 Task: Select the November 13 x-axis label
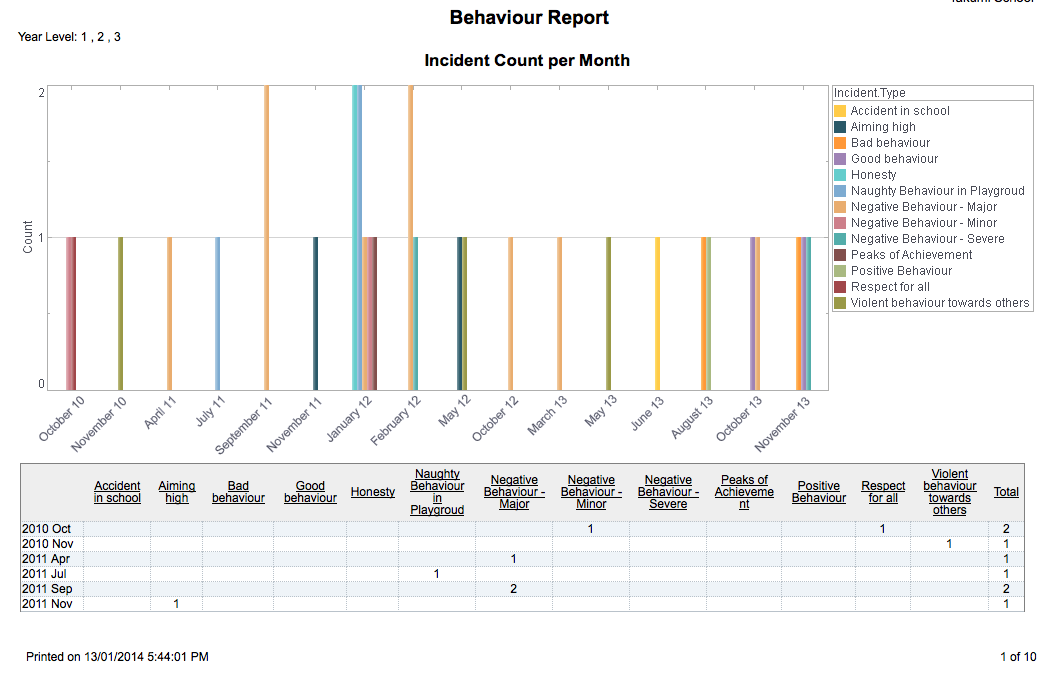coord(783,424)
